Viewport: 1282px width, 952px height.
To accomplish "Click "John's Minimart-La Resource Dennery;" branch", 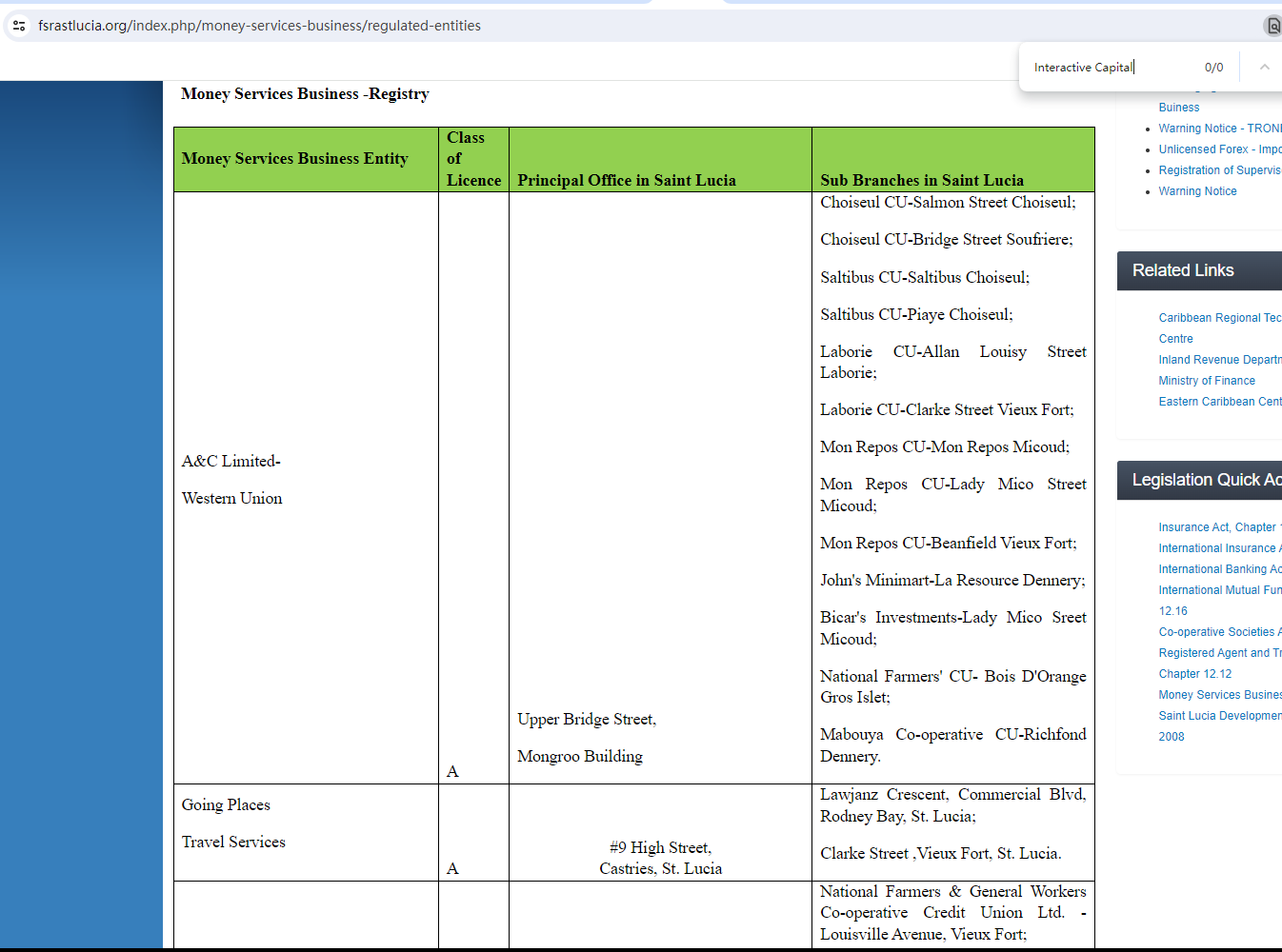I will (952, 580).
